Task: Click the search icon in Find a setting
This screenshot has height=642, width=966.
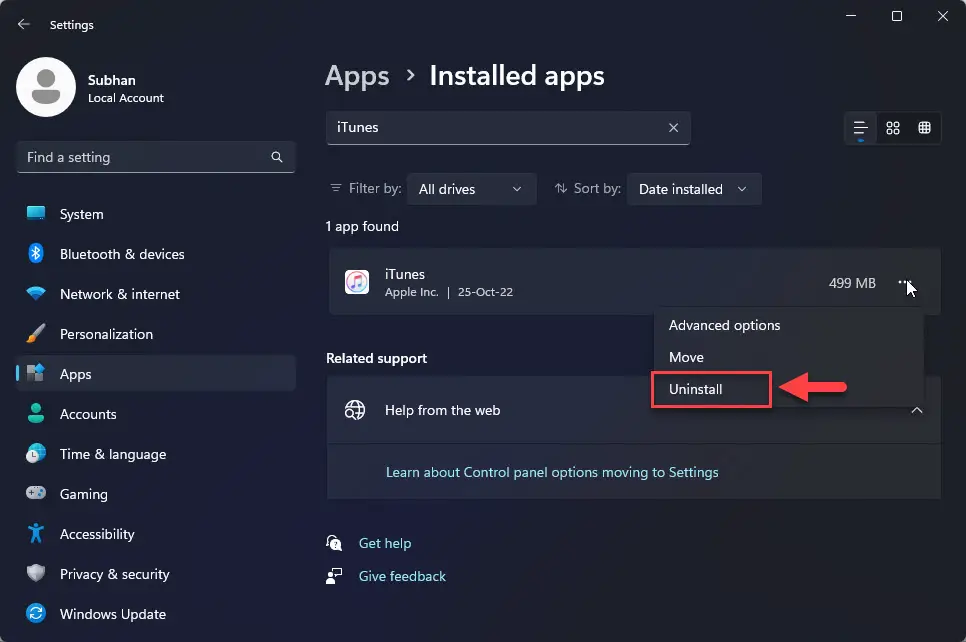Action: 277,157
